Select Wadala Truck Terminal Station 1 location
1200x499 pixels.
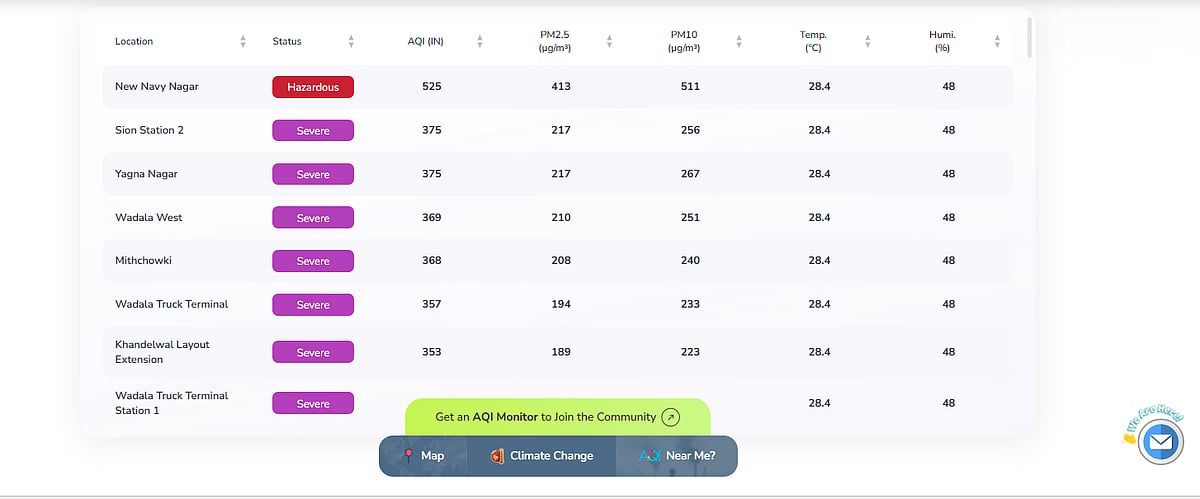[172, 403]
